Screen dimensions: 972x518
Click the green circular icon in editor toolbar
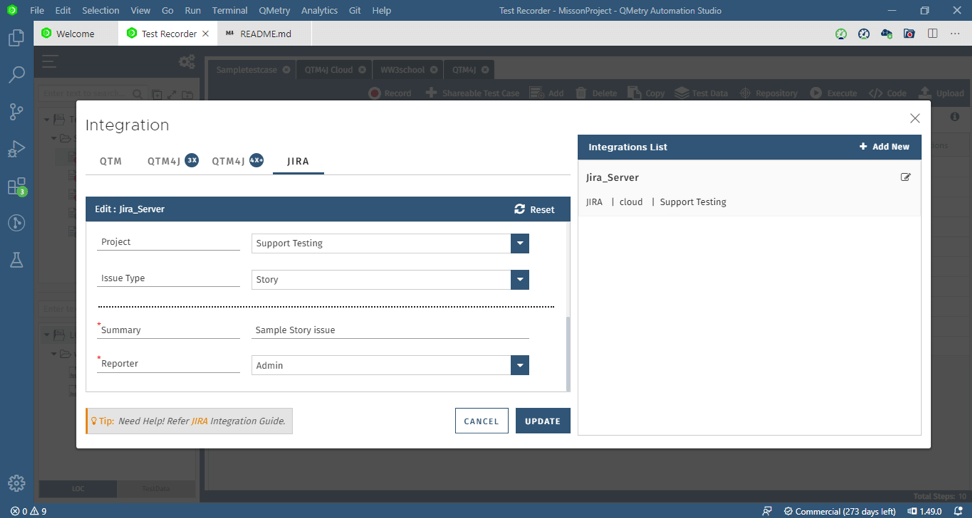[841, 34]
